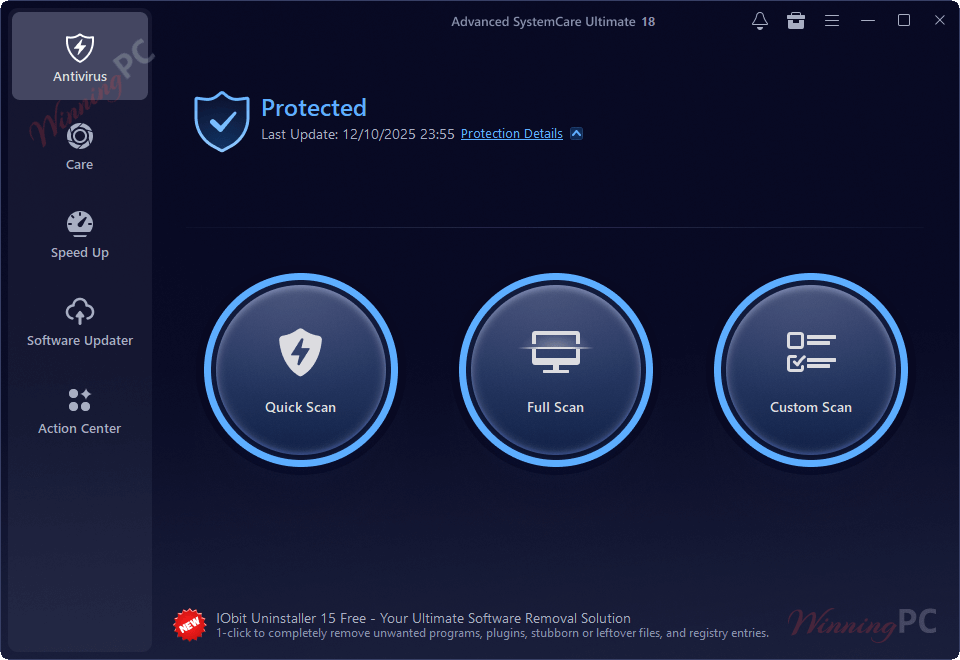Switch to the Care section
This screenshot has width=960, height=660.
(80, 147)
